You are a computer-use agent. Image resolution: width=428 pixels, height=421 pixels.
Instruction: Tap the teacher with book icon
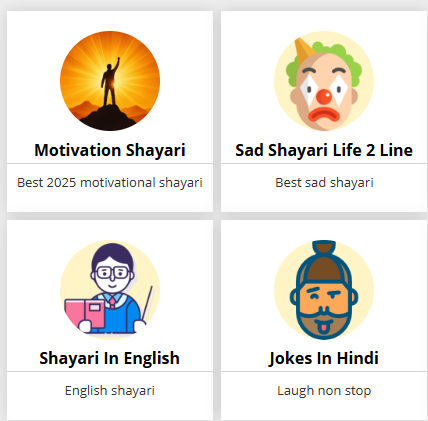(110, 290)
